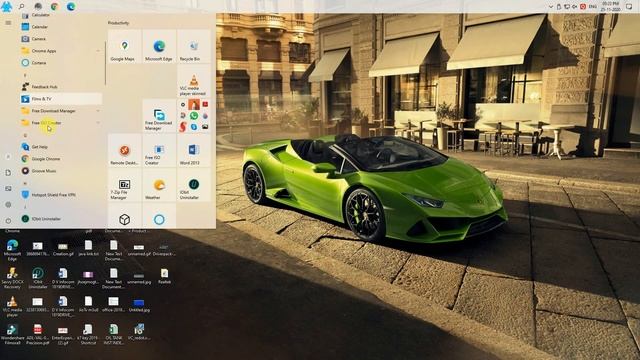This screenshot has width=640, height=360.
Task: Open the Recycle Bin tile
Action: [x=194, y=47]
